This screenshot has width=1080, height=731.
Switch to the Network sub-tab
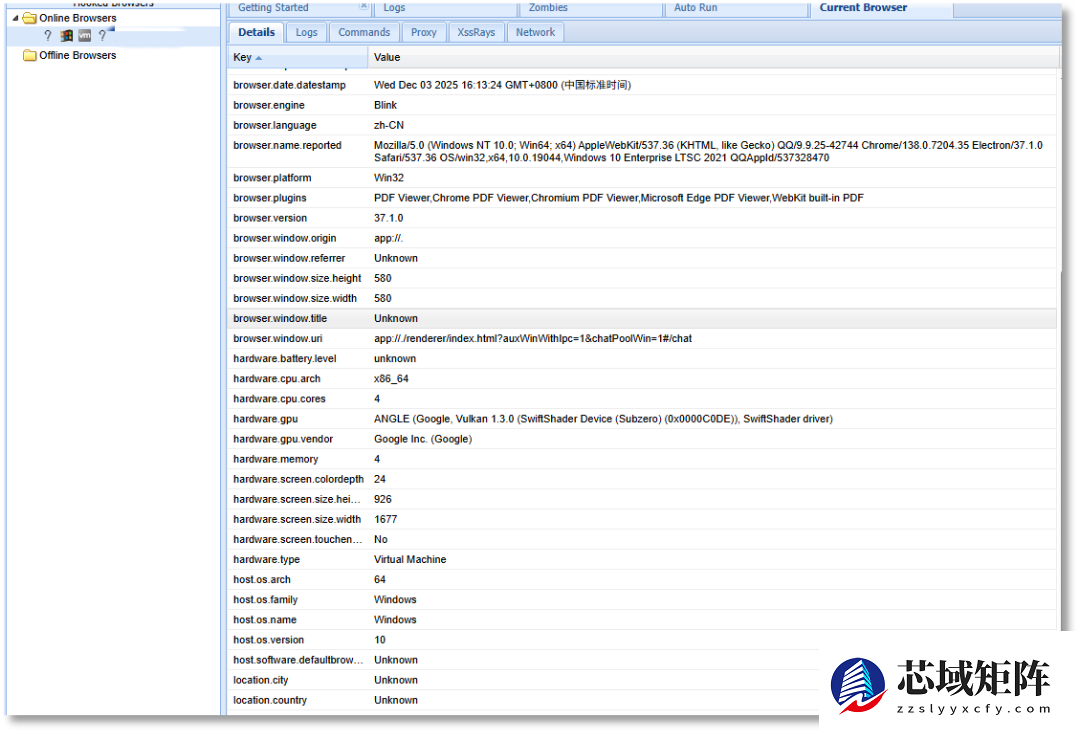pyautogui.click(x=535, y=32)
